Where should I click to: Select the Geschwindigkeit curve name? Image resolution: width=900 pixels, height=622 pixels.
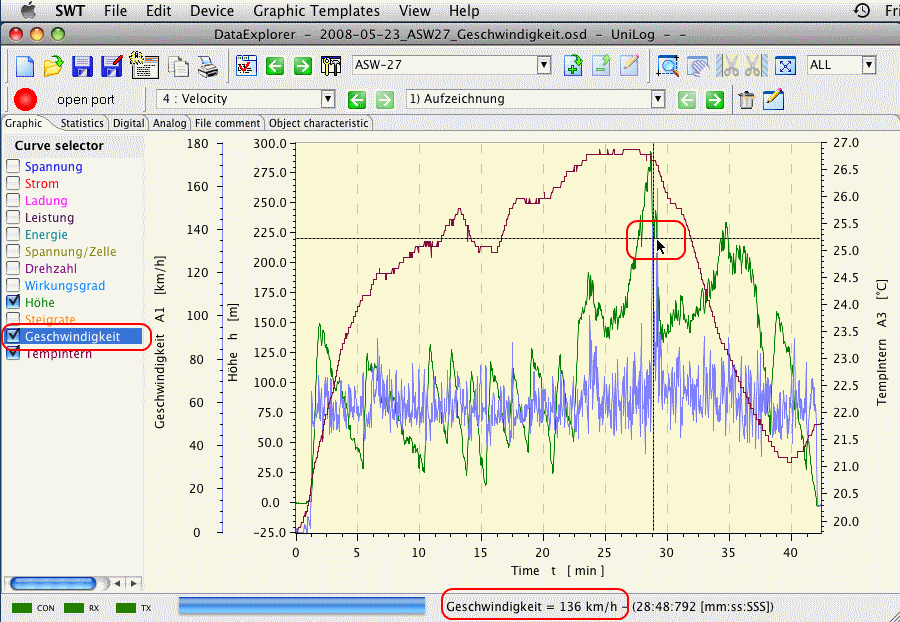pos(72,336)
